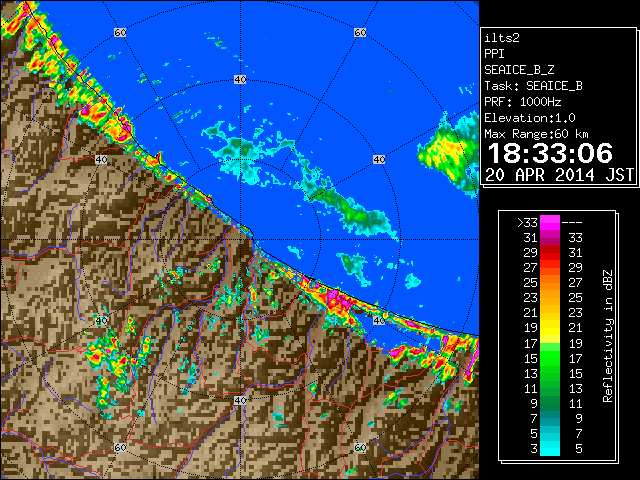The image size is (640, 480).
Task: Click the Max Range:60 km line
Action: coord(536,134)
